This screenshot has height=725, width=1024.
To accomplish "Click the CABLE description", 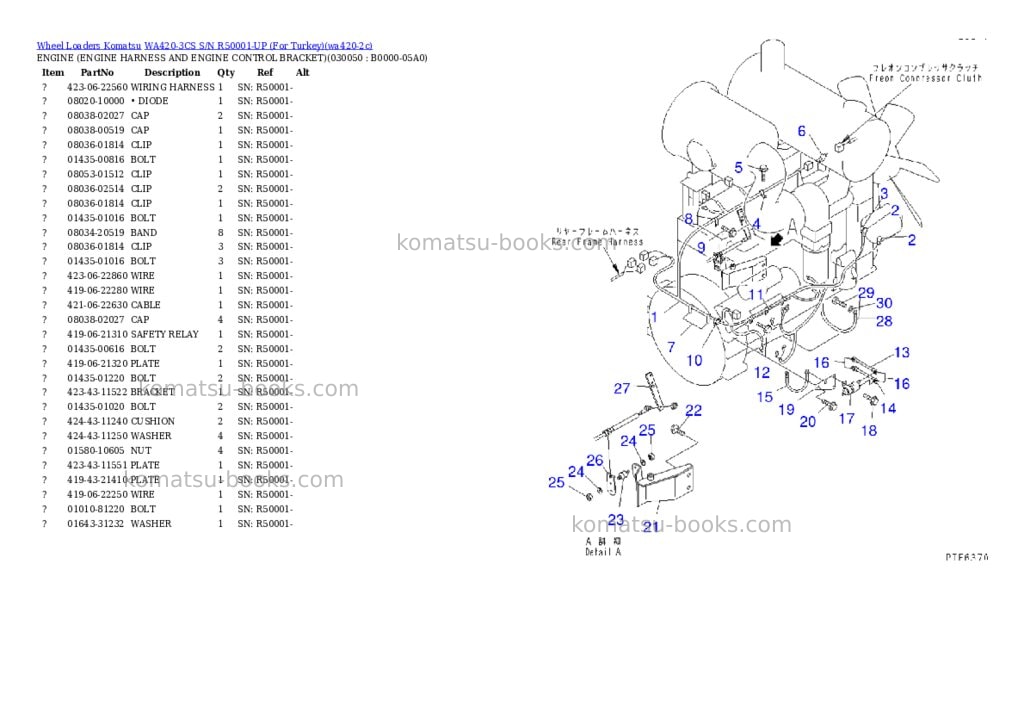I will pyautogui.click(x=146, y=305).
